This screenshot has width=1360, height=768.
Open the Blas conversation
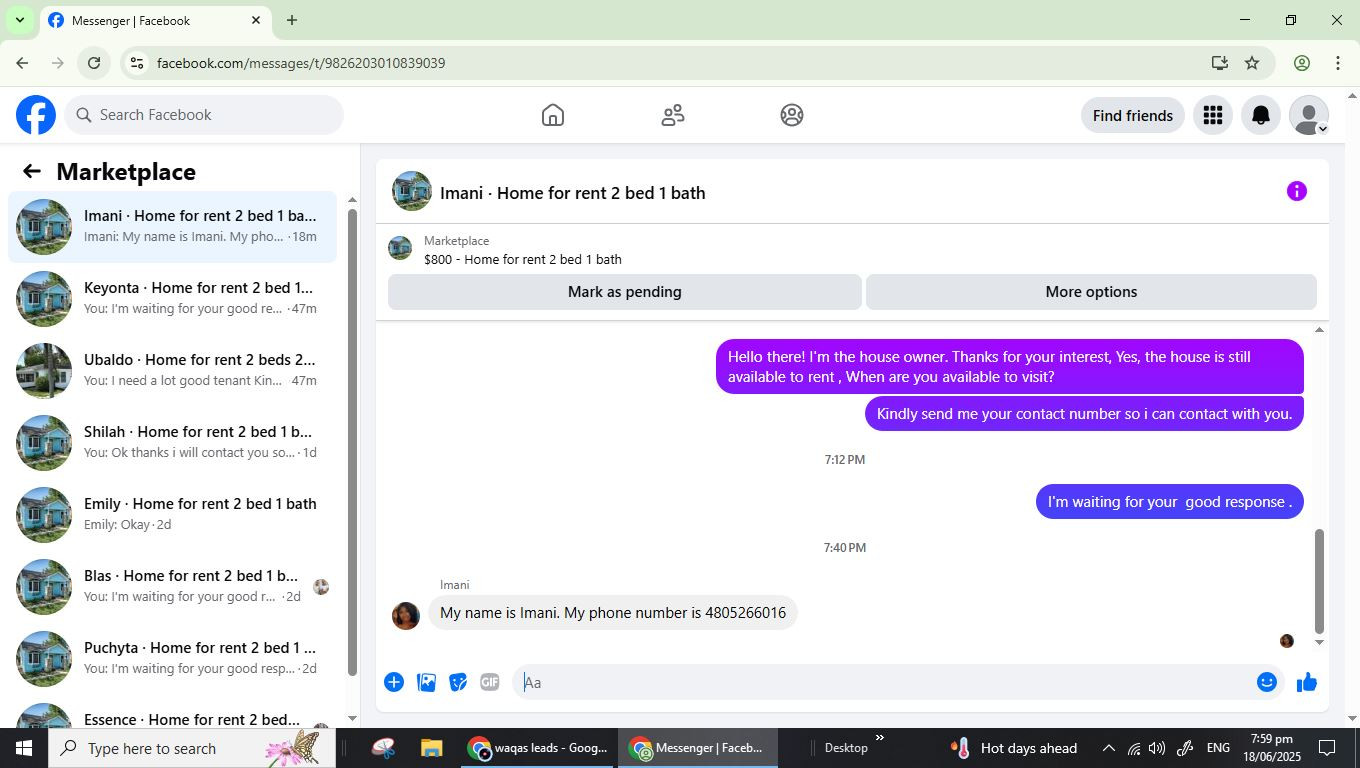pyautogui.click(x=172, y=587)
